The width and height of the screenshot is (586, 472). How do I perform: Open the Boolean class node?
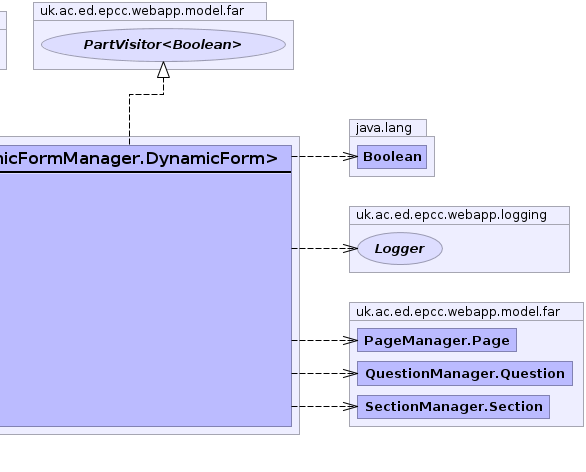point(392,157)
